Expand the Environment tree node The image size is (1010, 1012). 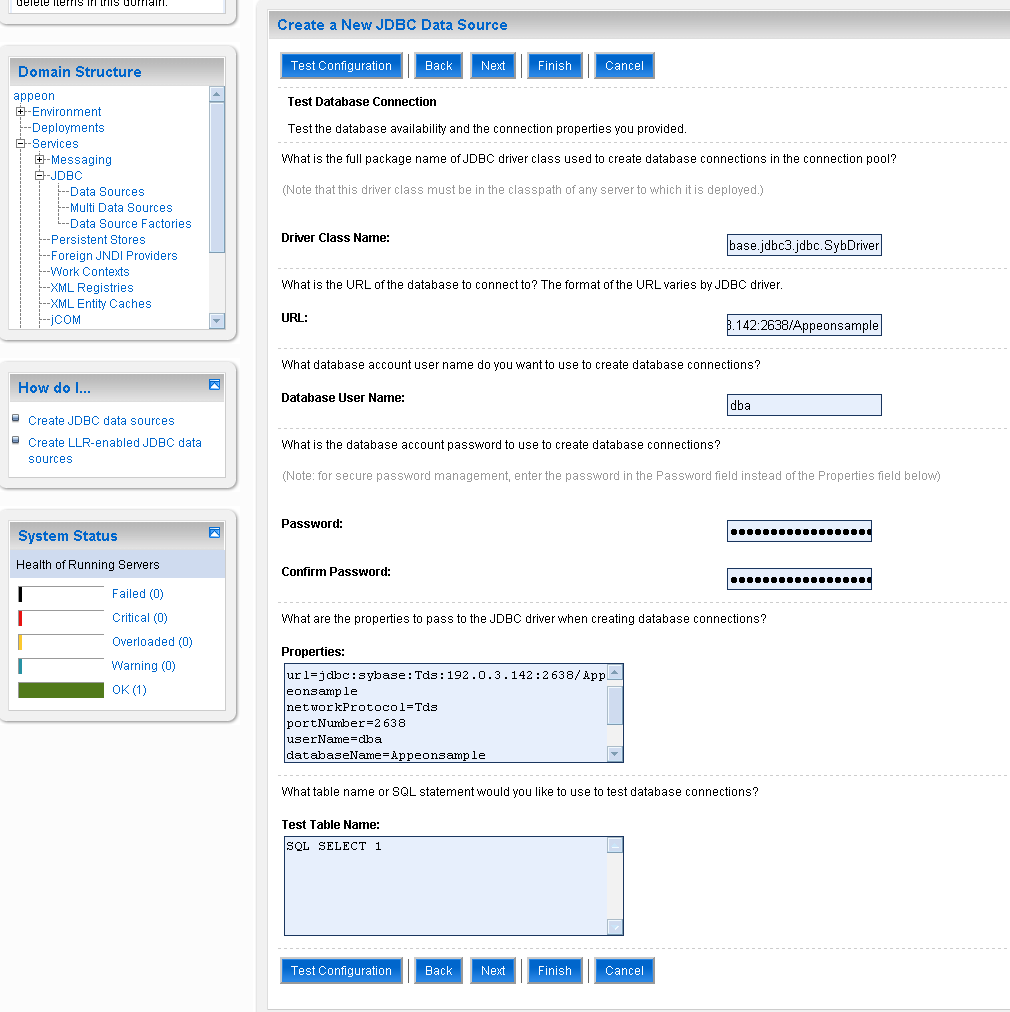point(21,112)
